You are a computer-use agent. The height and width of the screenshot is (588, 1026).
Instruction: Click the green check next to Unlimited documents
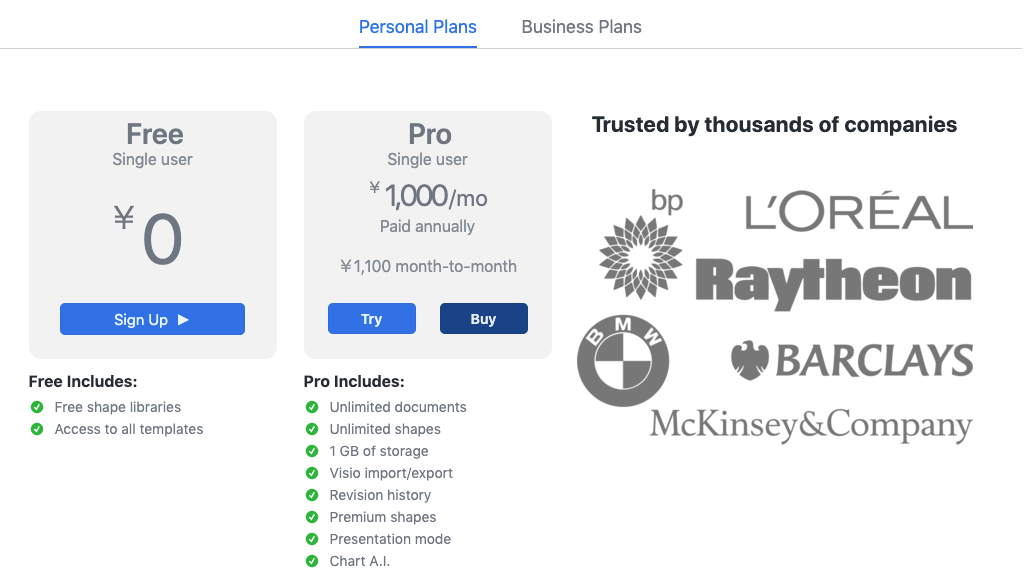312,407
